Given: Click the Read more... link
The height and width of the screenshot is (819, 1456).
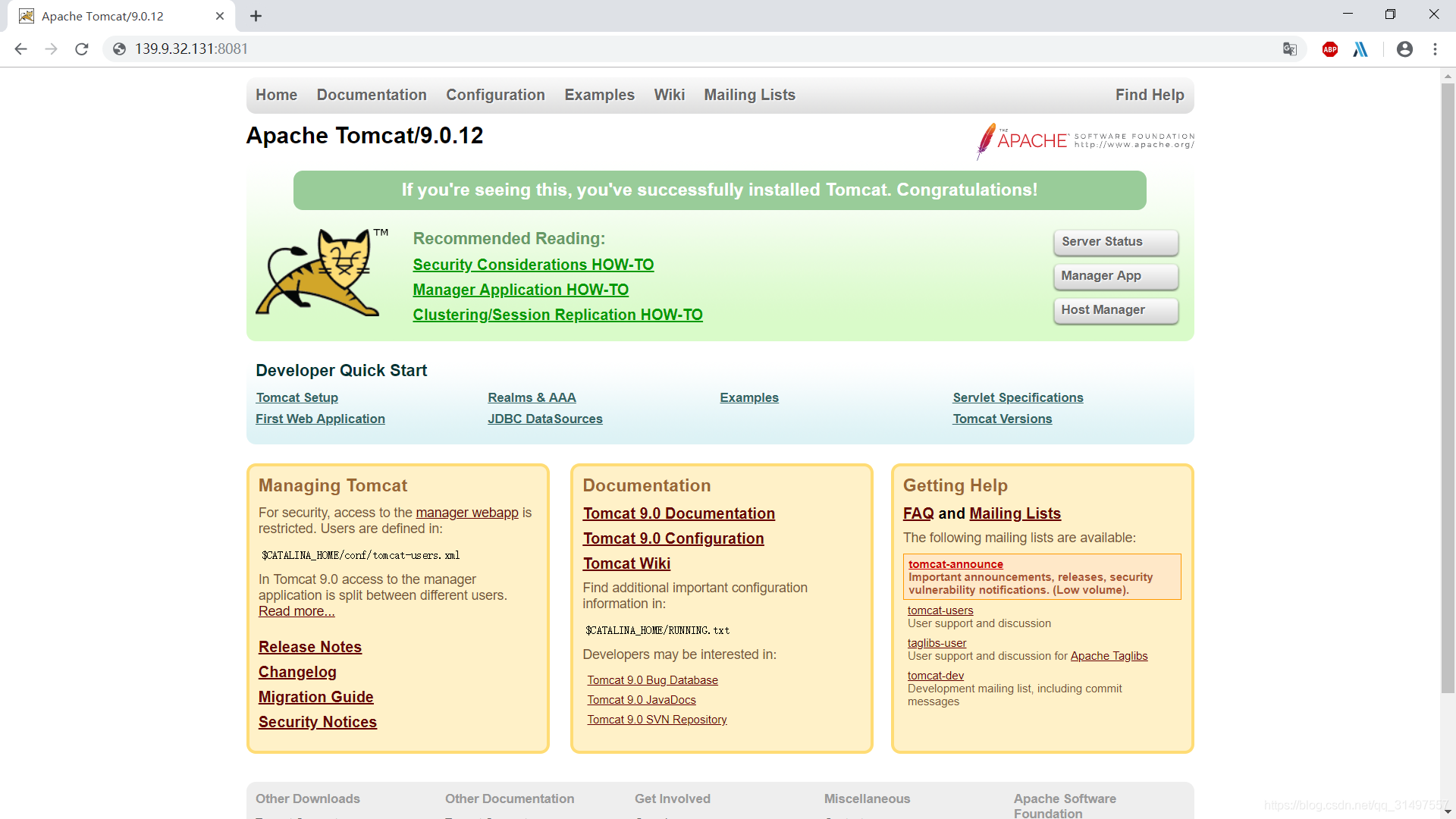Looking at the screenshot, I should click(296, 611).
